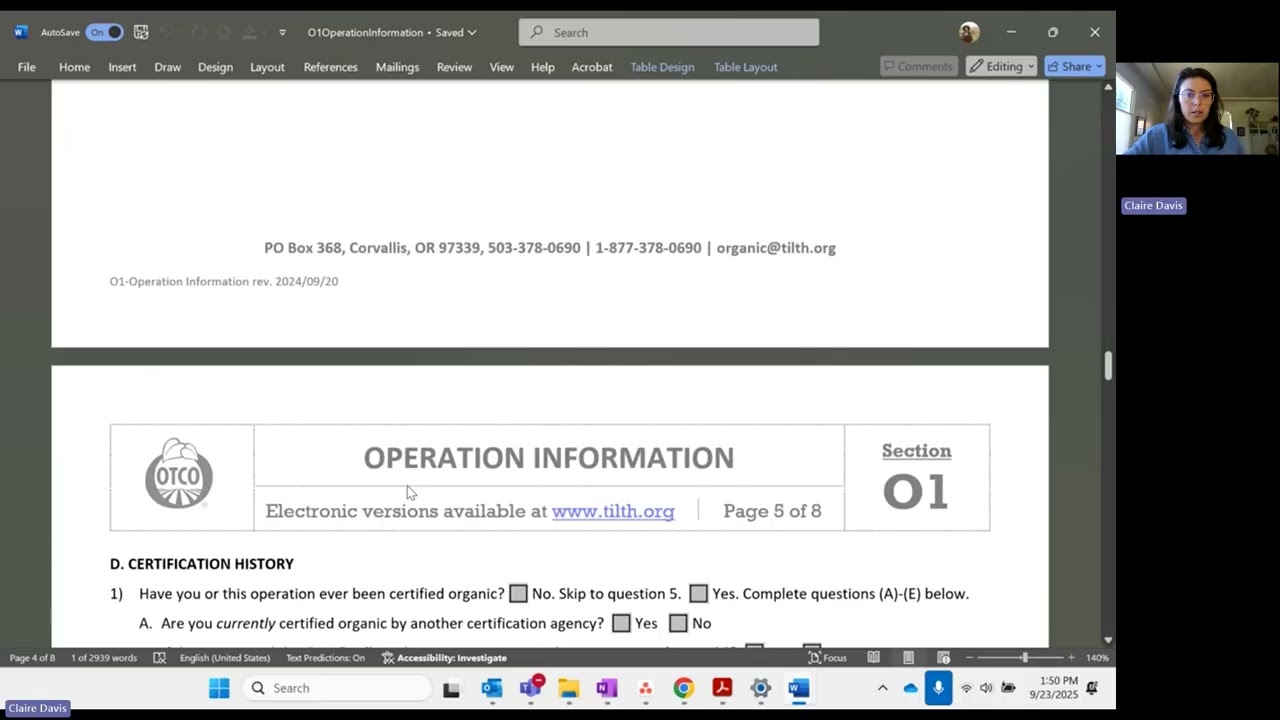Open the user account avatar

(968, 32)
